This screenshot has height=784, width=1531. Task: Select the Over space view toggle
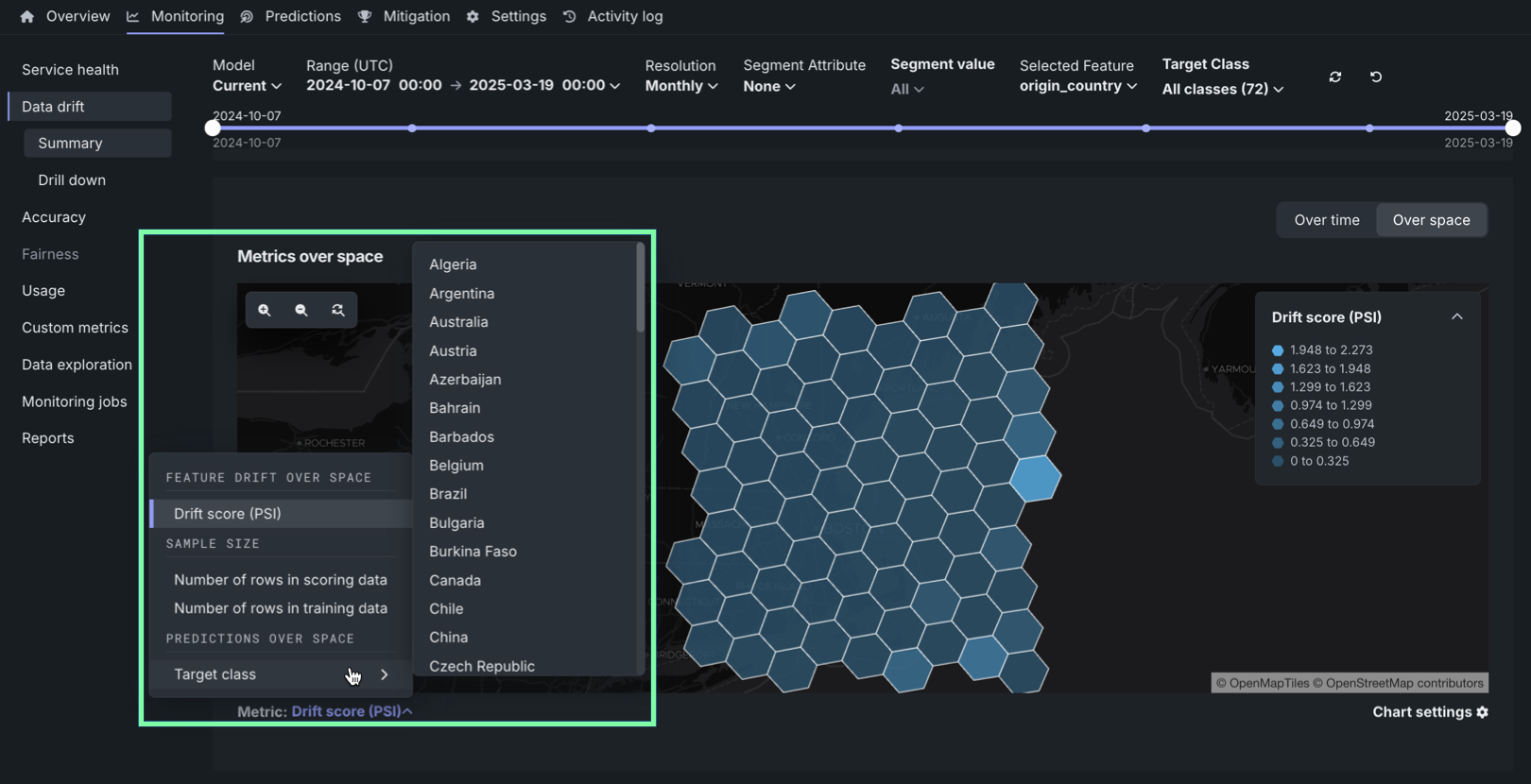pos(1431,220)
